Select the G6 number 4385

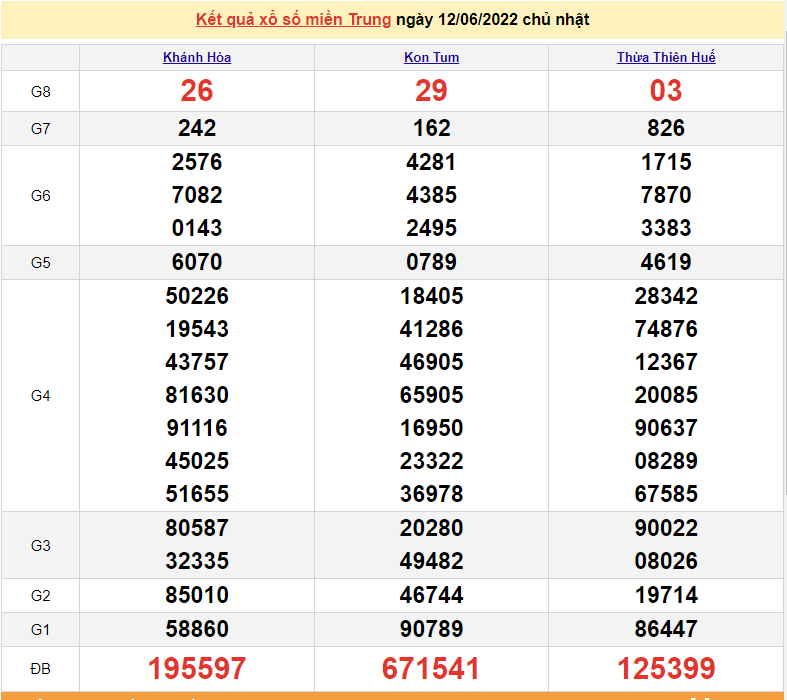coord(431,195)
